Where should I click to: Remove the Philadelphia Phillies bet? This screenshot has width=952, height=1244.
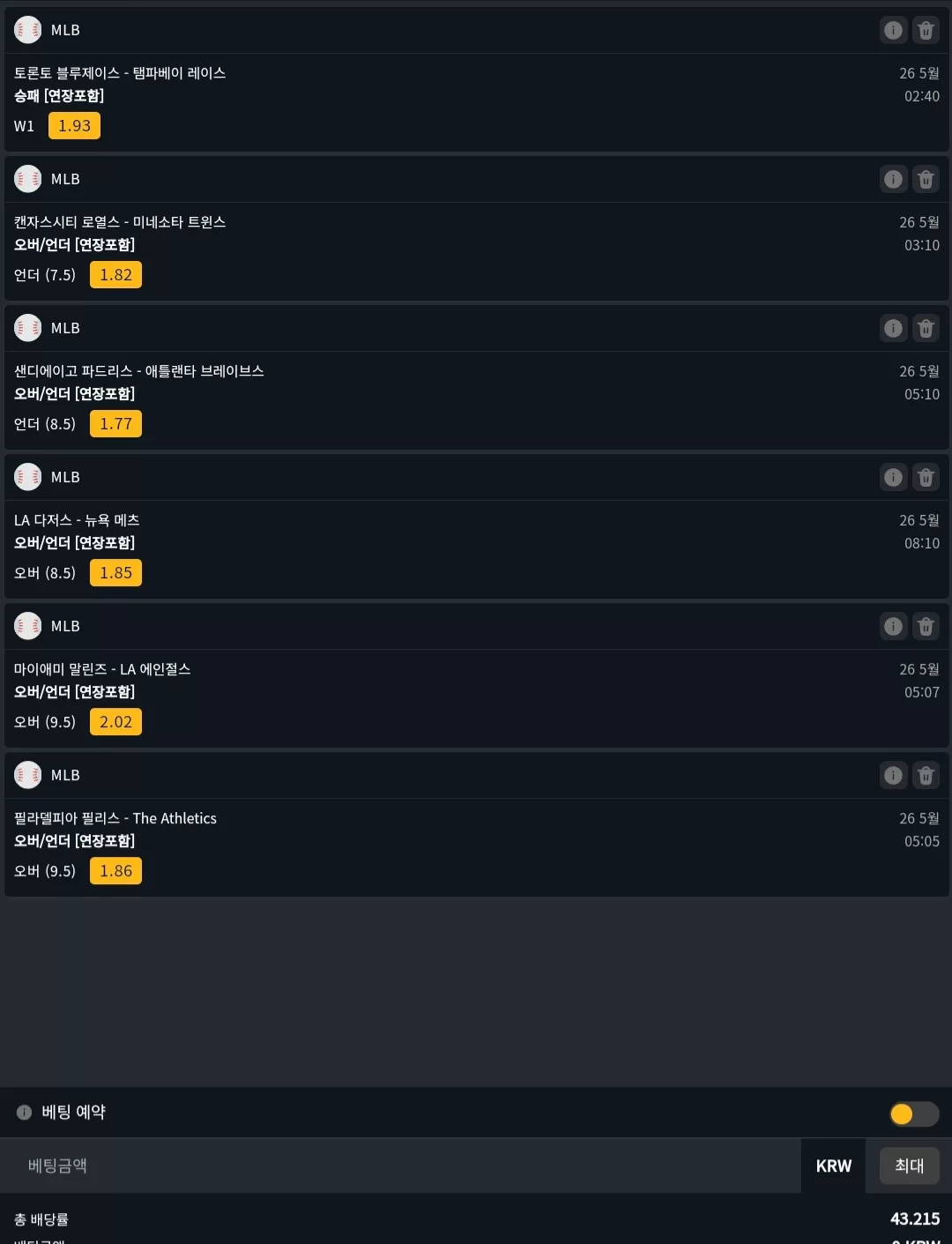click(x=926, y=775)
